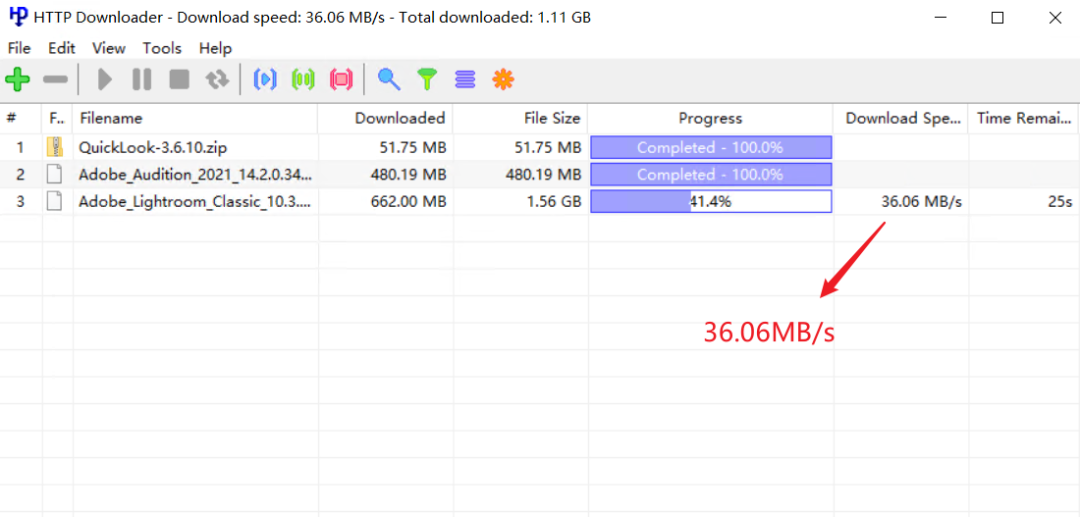Image resolution: width=1080 pixels, height=517 pixels.
Task: Click the green Add URL plus icon
Action: point(17,80)
